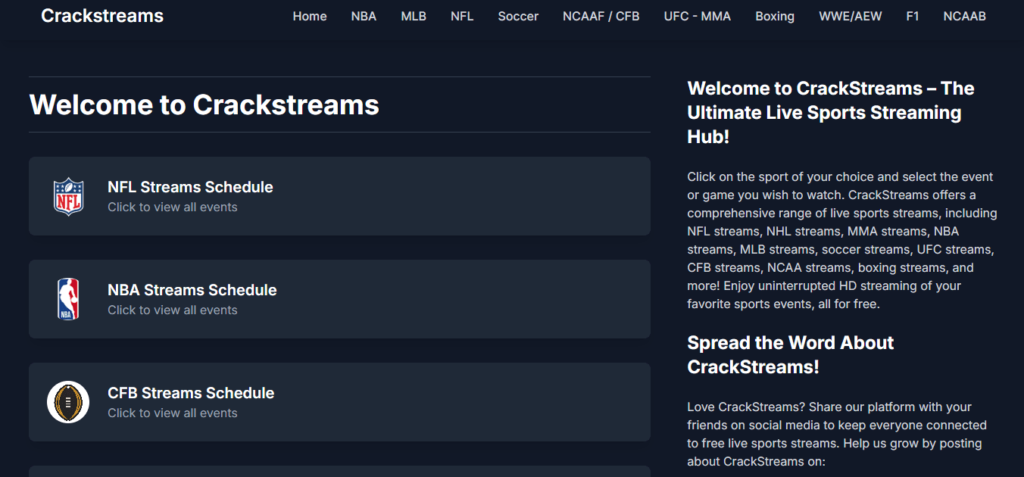Viewport: 1024px width, 477px height.
Task: Click the NBA logo icon
Action: tap(68, 299)
